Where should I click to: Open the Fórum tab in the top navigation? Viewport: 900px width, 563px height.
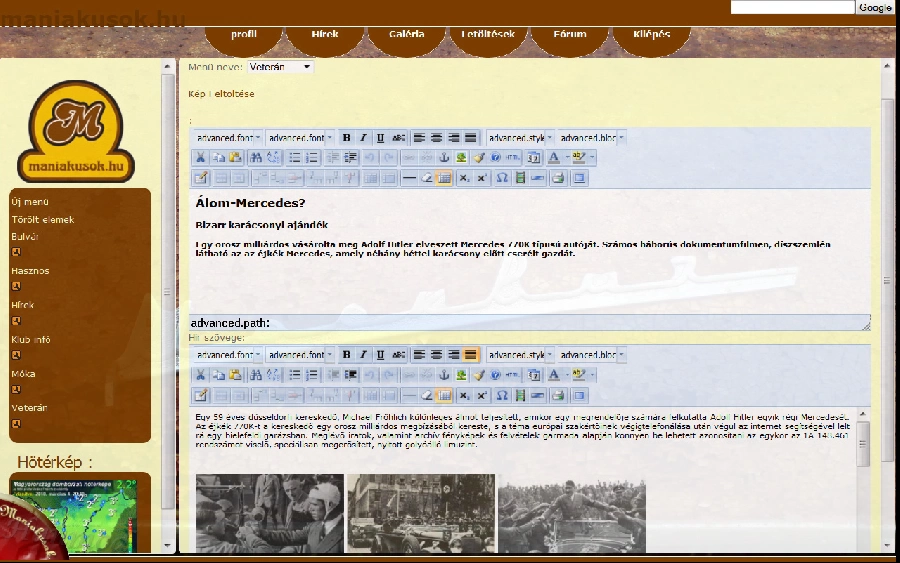[x=569, y=35]
